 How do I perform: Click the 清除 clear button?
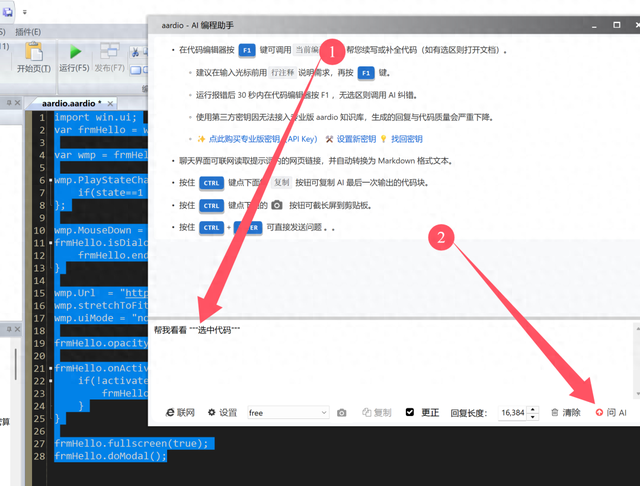[566, 413]
